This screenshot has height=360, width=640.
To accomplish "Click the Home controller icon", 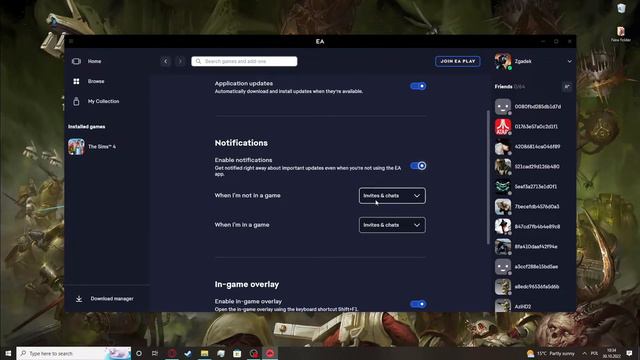I will (x=76, y=61).
